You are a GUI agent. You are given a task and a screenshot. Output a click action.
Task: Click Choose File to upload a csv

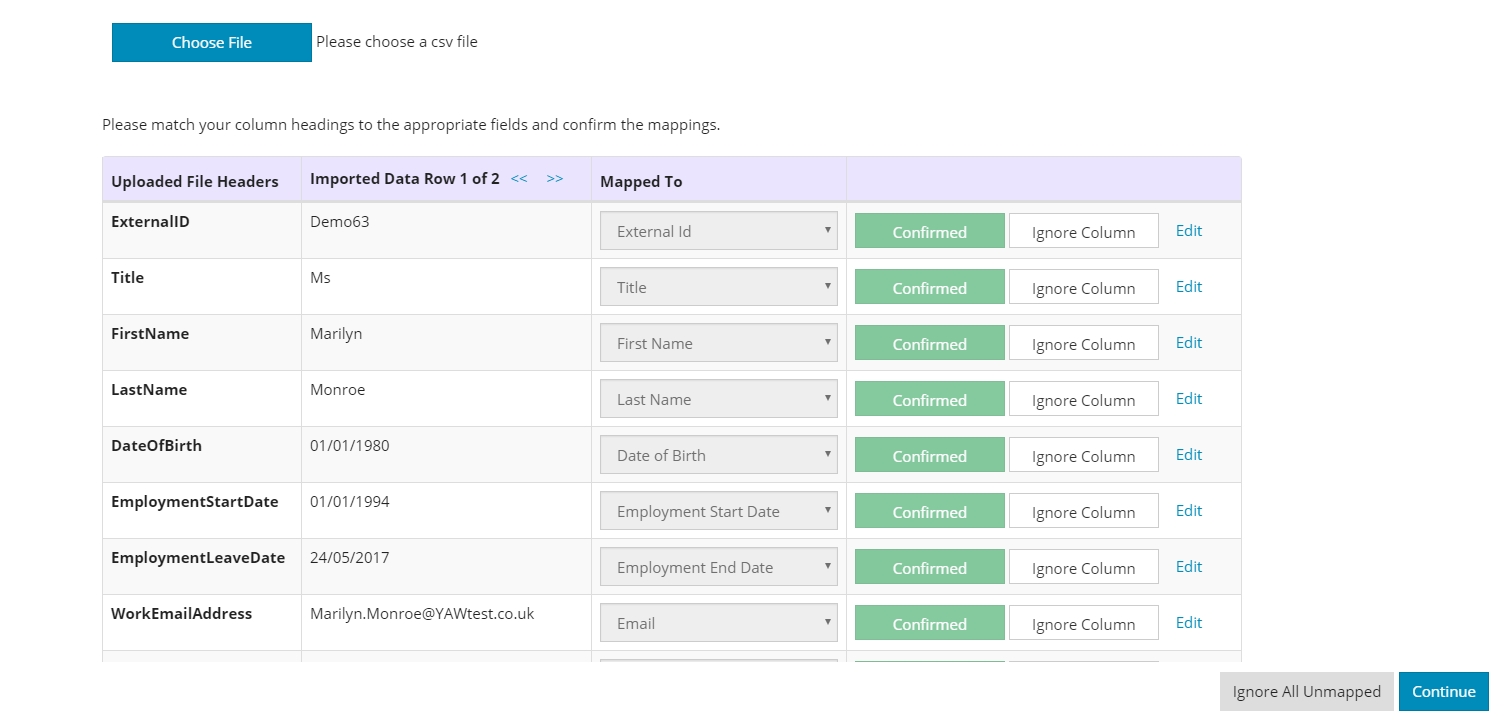click(x=211, y=42)
